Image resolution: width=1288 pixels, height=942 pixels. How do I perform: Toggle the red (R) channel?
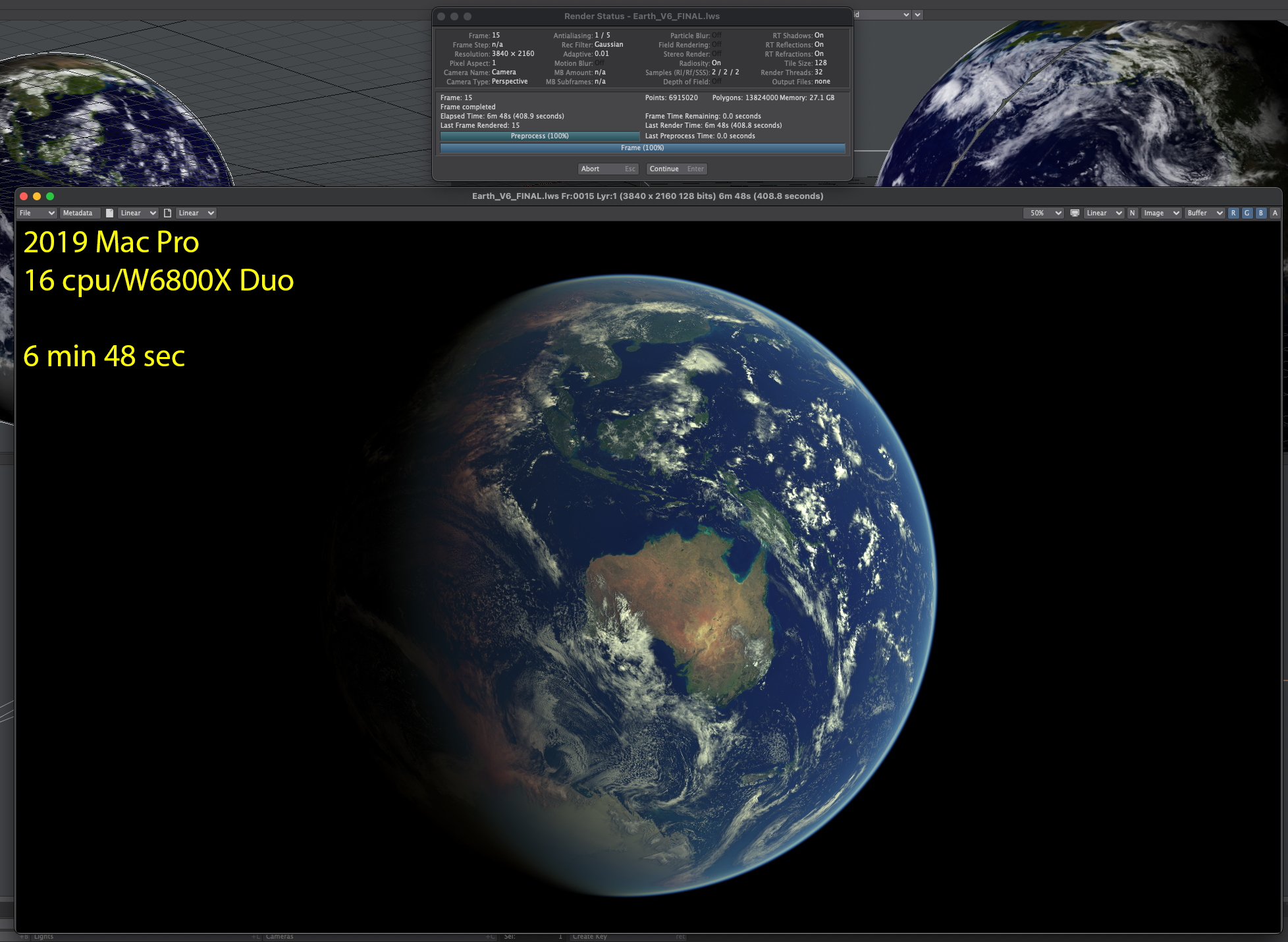[1233, 213]
